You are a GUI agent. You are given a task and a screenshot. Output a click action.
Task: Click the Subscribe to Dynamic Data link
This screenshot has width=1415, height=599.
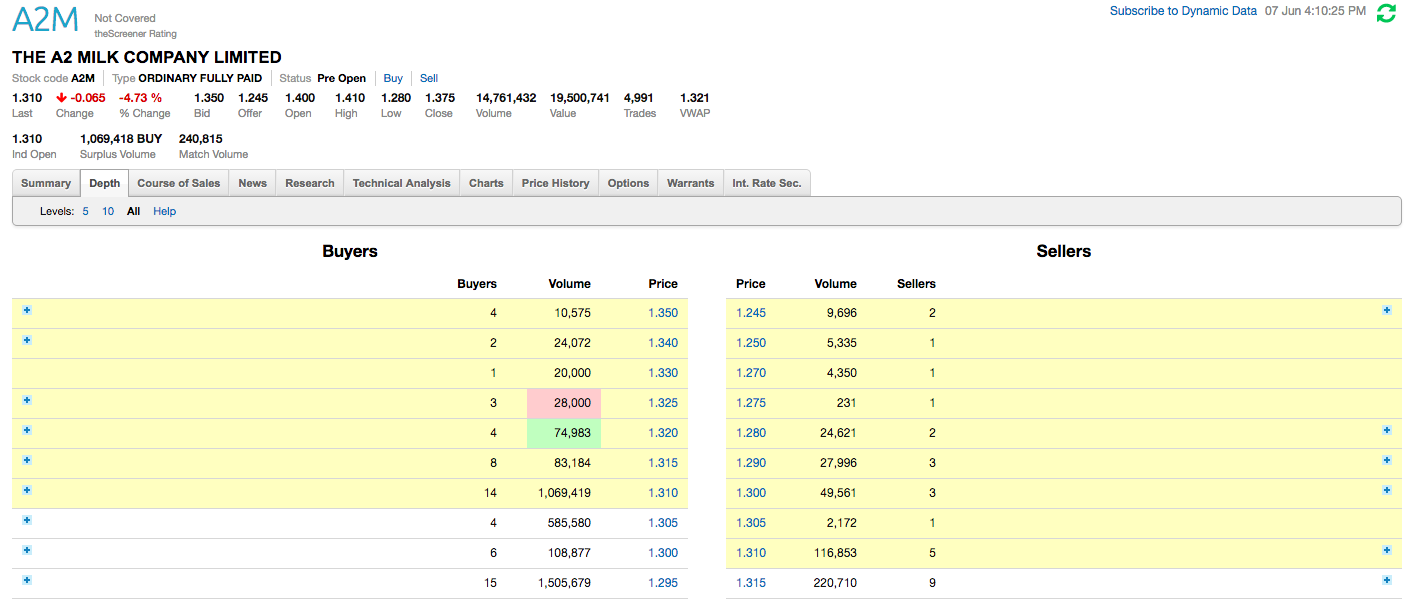tap(1183, 11)
